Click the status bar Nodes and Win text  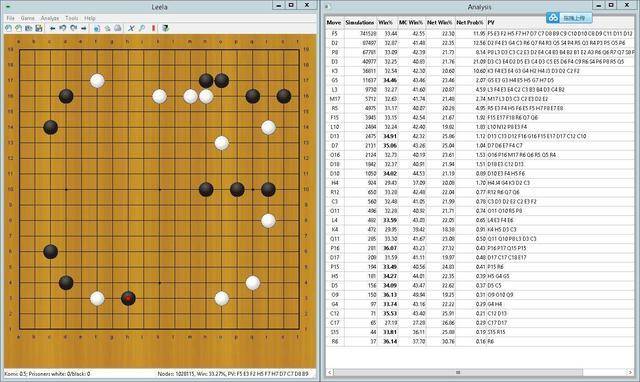coord(233,373)
